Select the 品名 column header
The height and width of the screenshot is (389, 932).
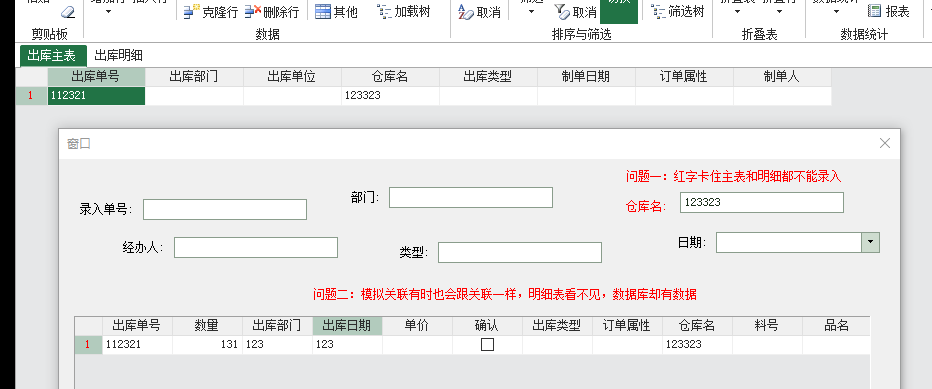pyautogui.click(x=836, y=326)
